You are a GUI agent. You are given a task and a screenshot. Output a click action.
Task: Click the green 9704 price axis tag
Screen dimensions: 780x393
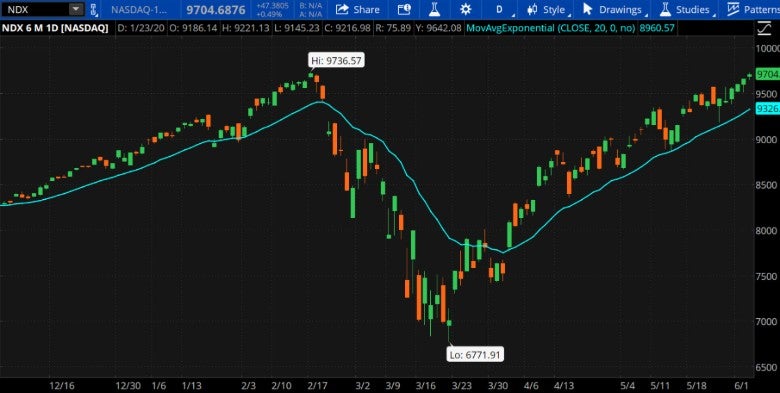pos(767,75)
